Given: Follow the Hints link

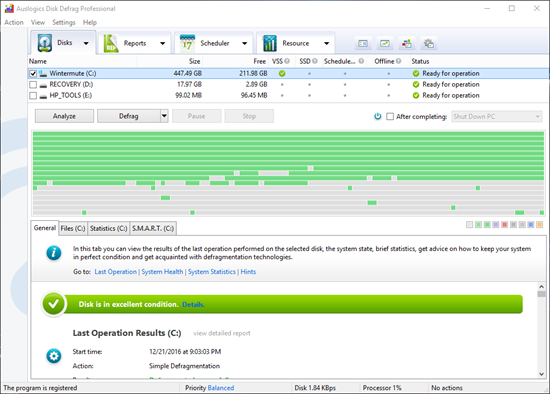Looking at the screenshot, I should click(x=248, y=272).
